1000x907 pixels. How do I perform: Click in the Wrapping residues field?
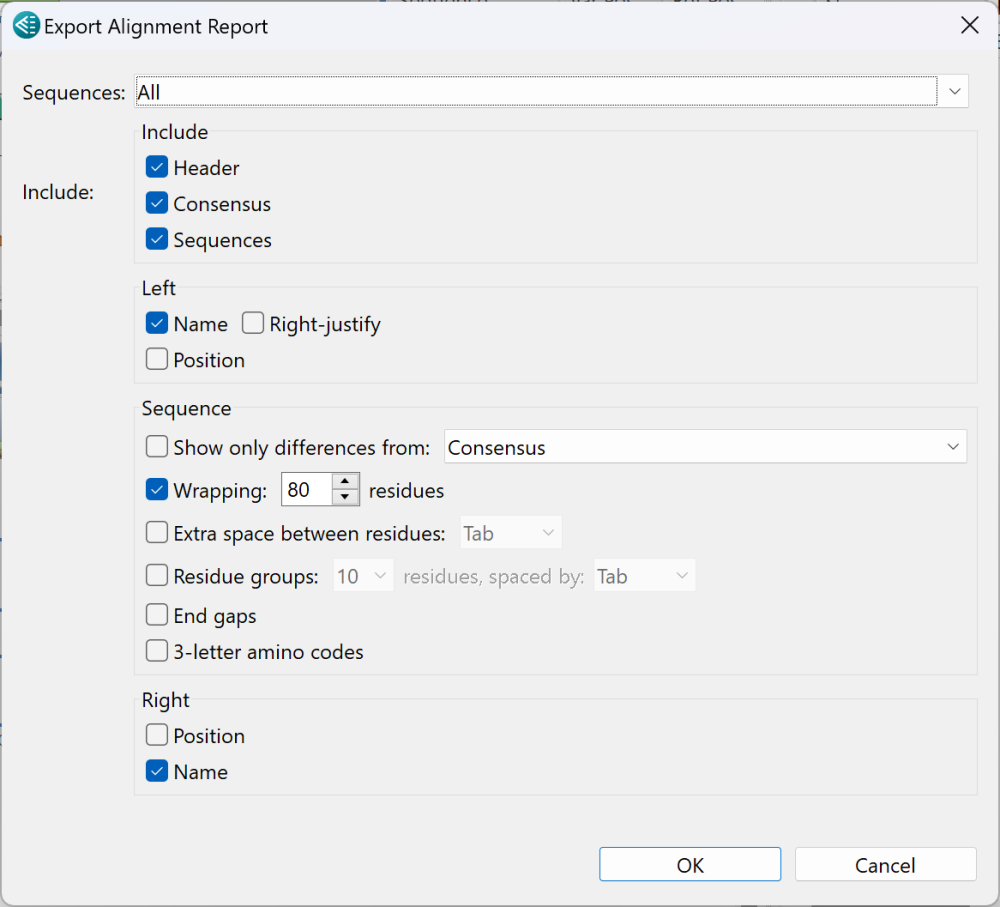pyautogui.click(x=305, y=489)
